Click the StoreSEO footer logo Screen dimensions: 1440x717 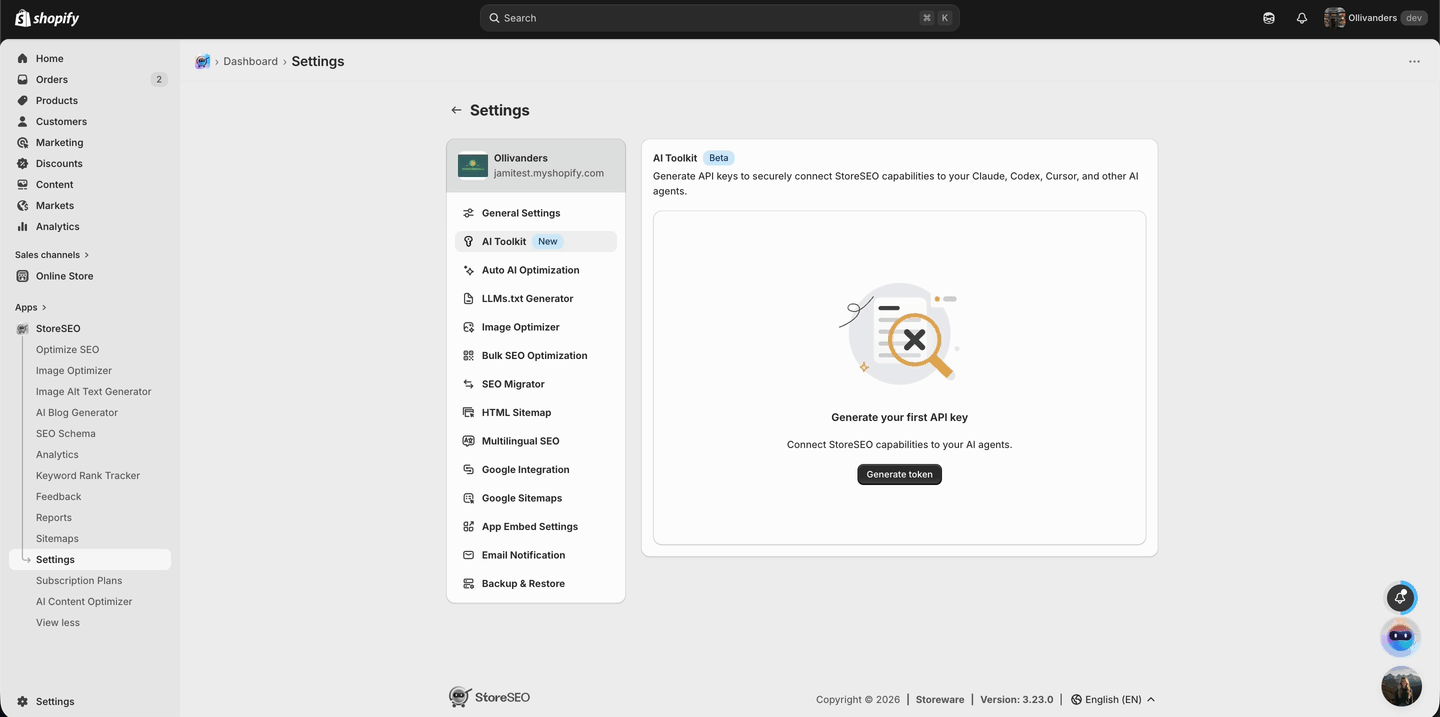coord(490,696)
